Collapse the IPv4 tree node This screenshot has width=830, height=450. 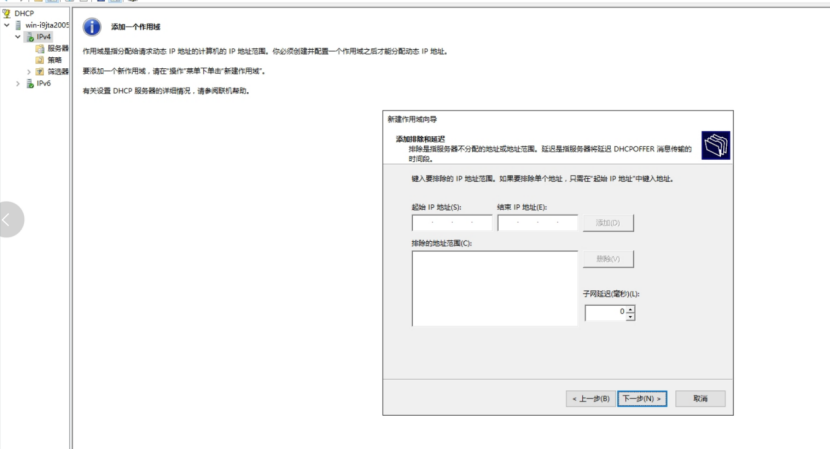18,37
